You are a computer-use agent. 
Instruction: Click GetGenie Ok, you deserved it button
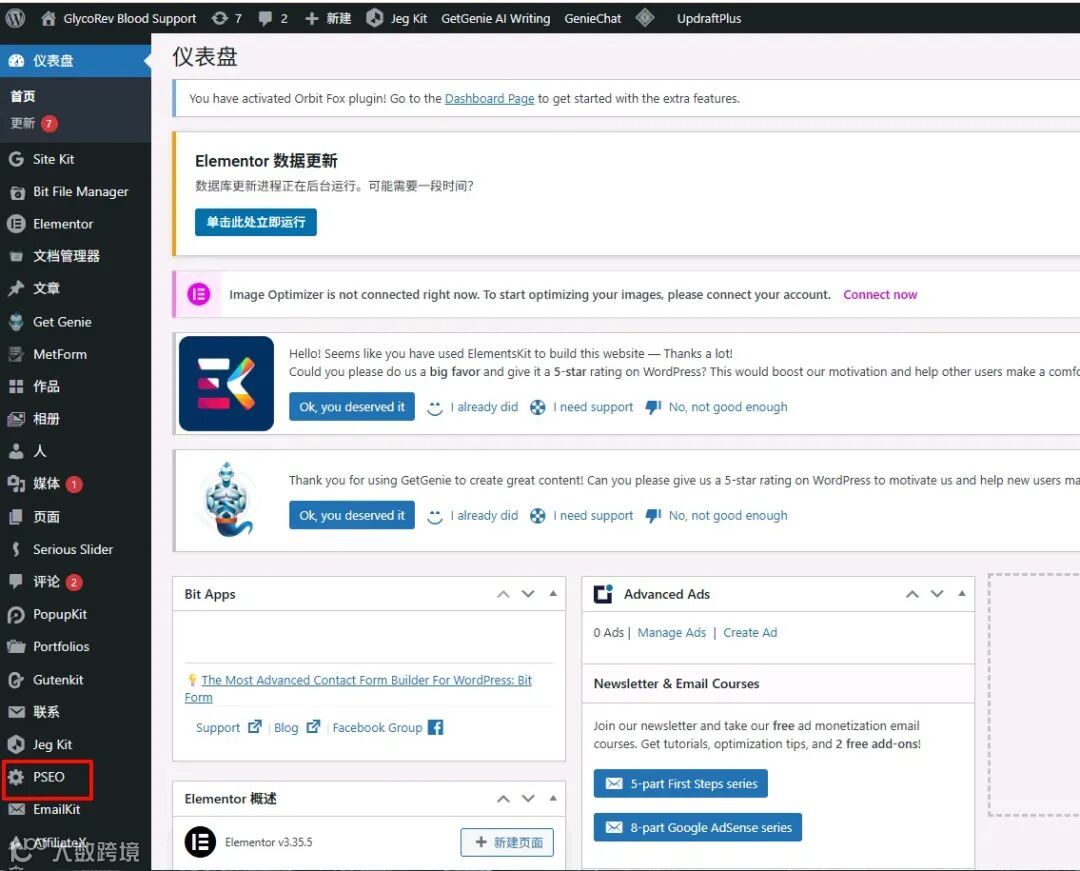(352, 516)
